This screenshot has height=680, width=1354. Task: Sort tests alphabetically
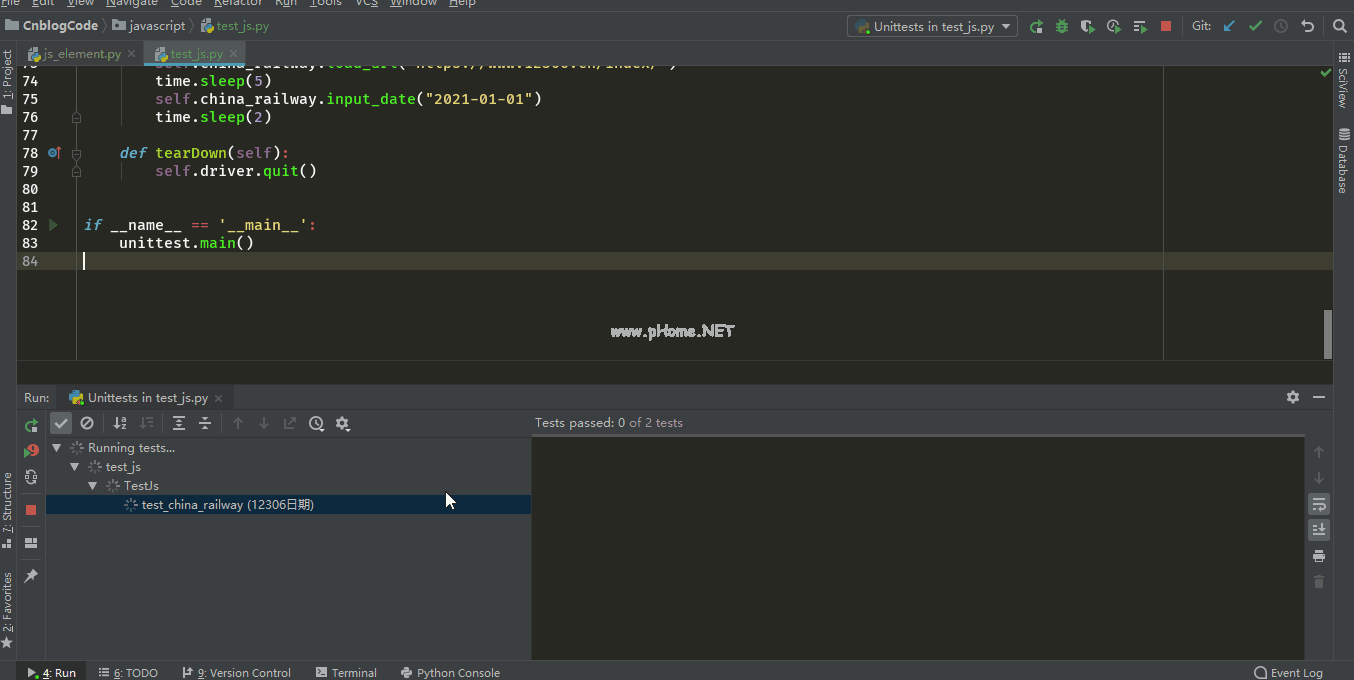[120, 423]
